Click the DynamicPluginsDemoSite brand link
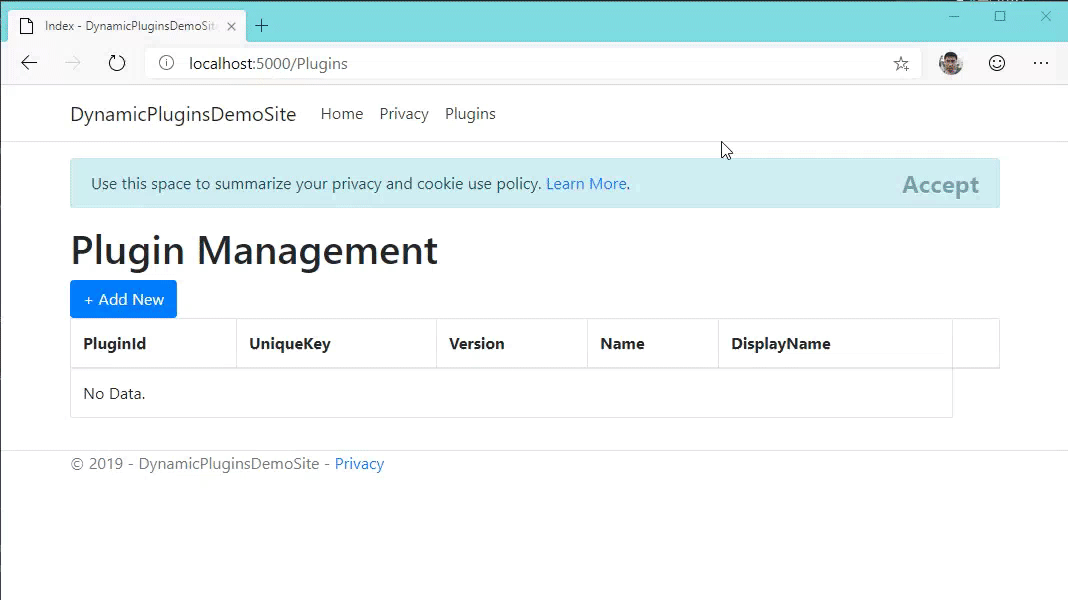1068x600 pixels. pyautogui.click(x=183, y=114)
